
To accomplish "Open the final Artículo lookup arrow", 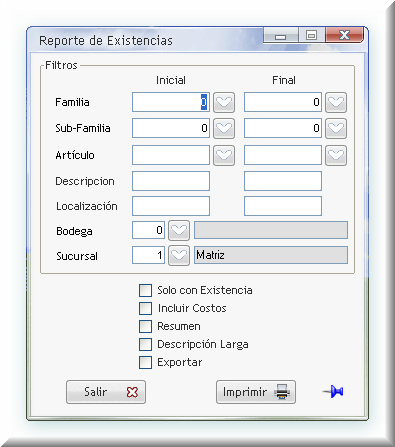I will point(336,155).
